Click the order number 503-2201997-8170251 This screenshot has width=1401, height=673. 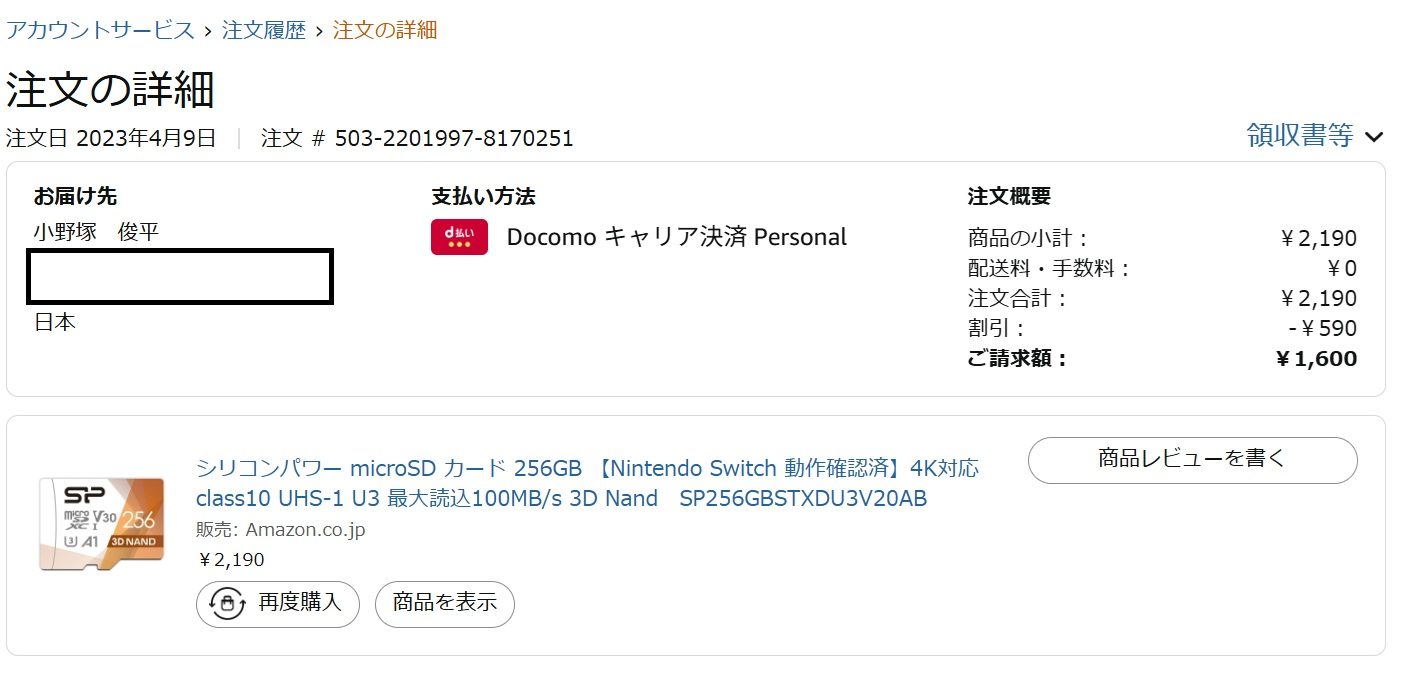point(454,138)
